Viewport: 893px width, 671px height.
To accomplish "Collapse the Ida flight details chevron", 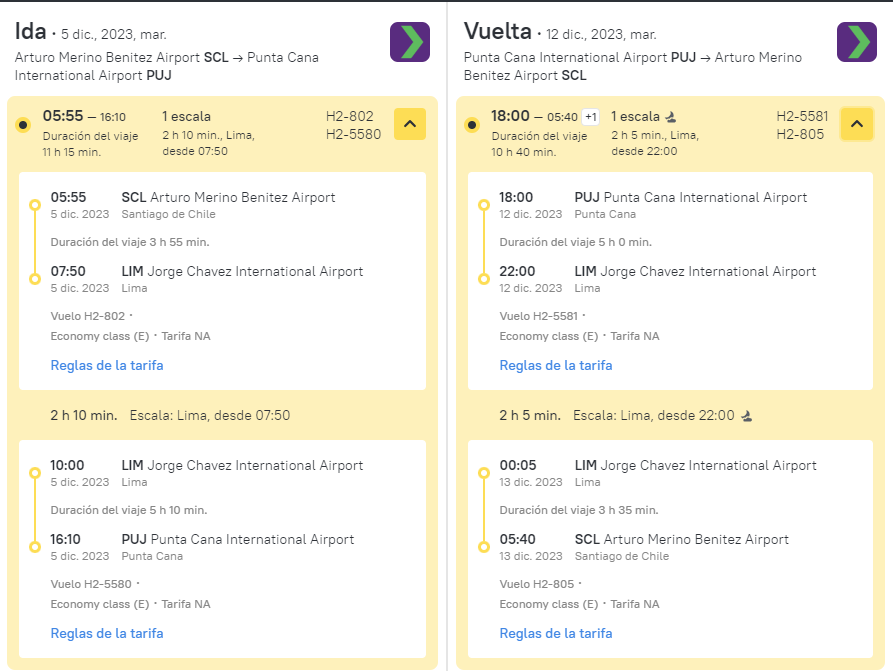I will (410, 124).
